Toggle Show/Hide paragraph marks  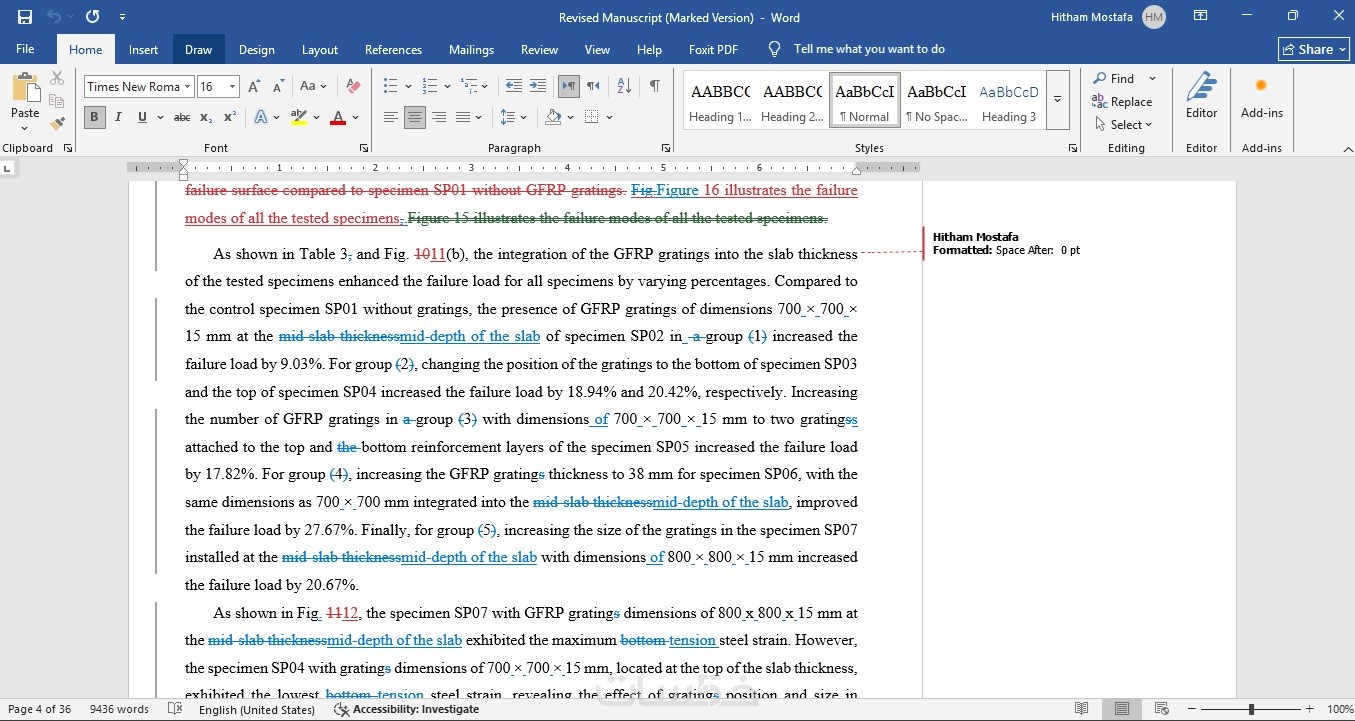tap(654, 87)
